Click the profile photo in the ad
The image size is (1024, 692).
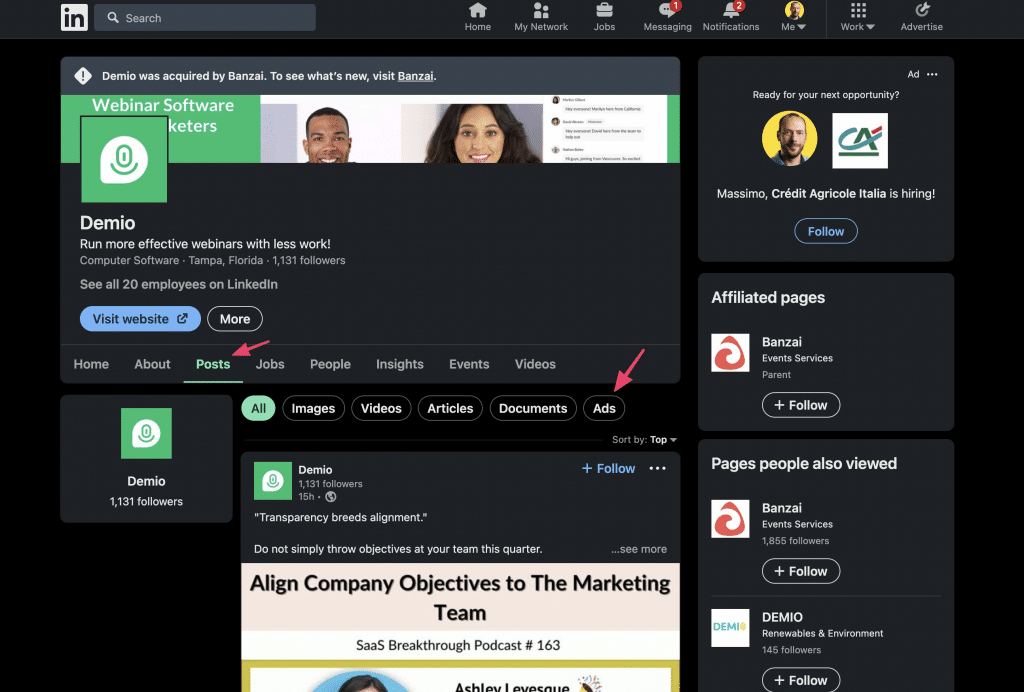(x=790, y=138)
